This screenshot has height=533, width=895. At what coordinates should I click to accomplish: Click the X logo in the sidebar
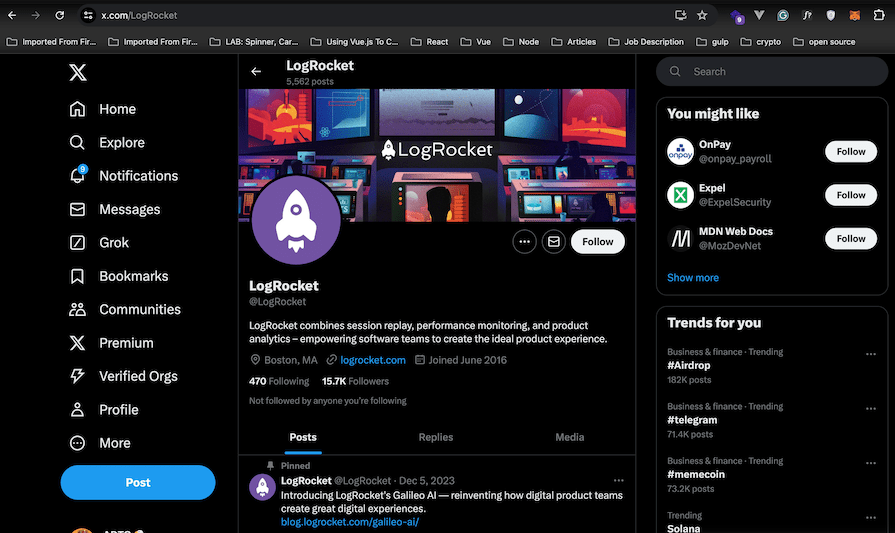tap(77, 72)
